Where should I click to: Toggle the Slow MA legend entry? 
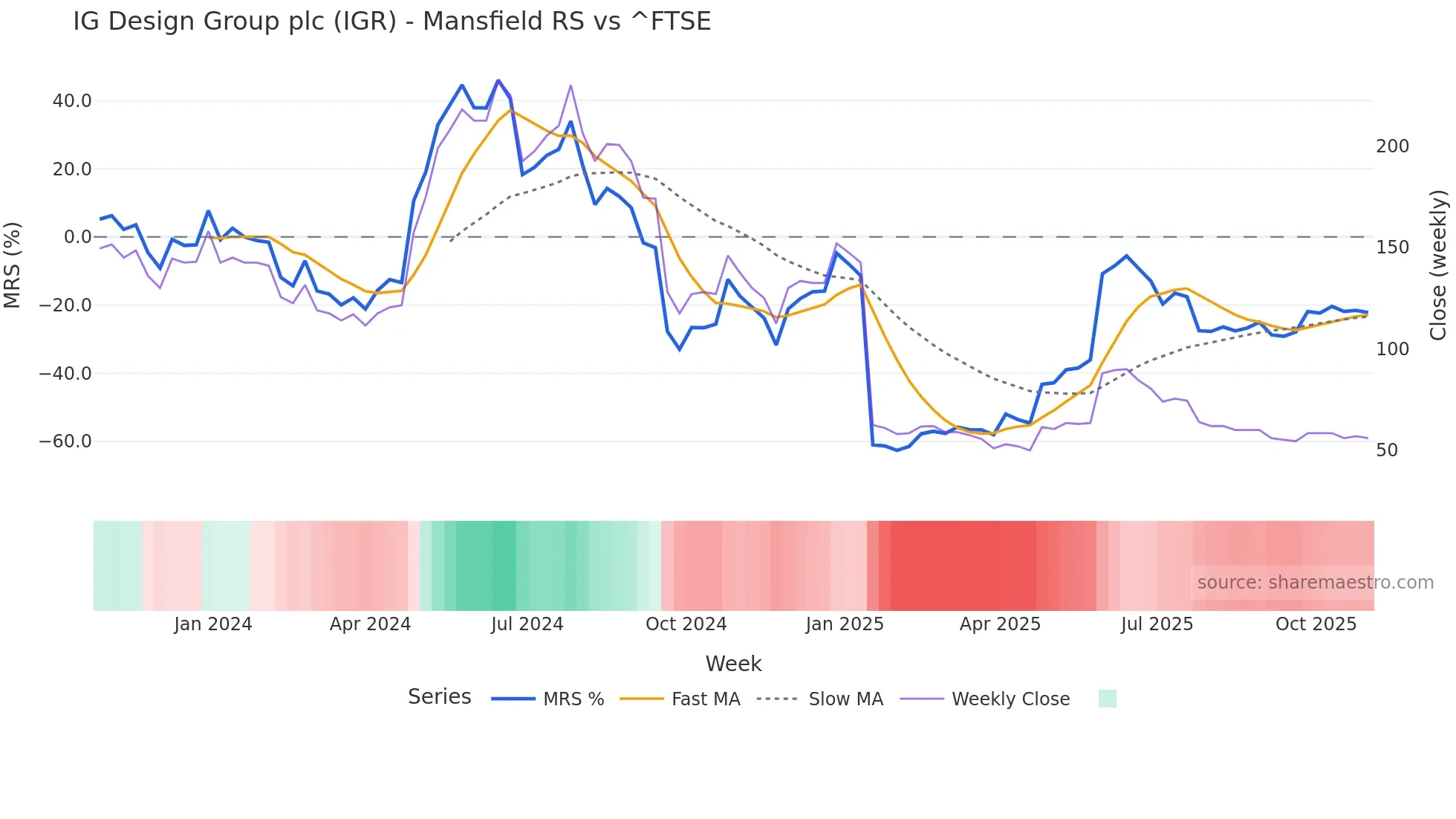click(x=820, y=699)
